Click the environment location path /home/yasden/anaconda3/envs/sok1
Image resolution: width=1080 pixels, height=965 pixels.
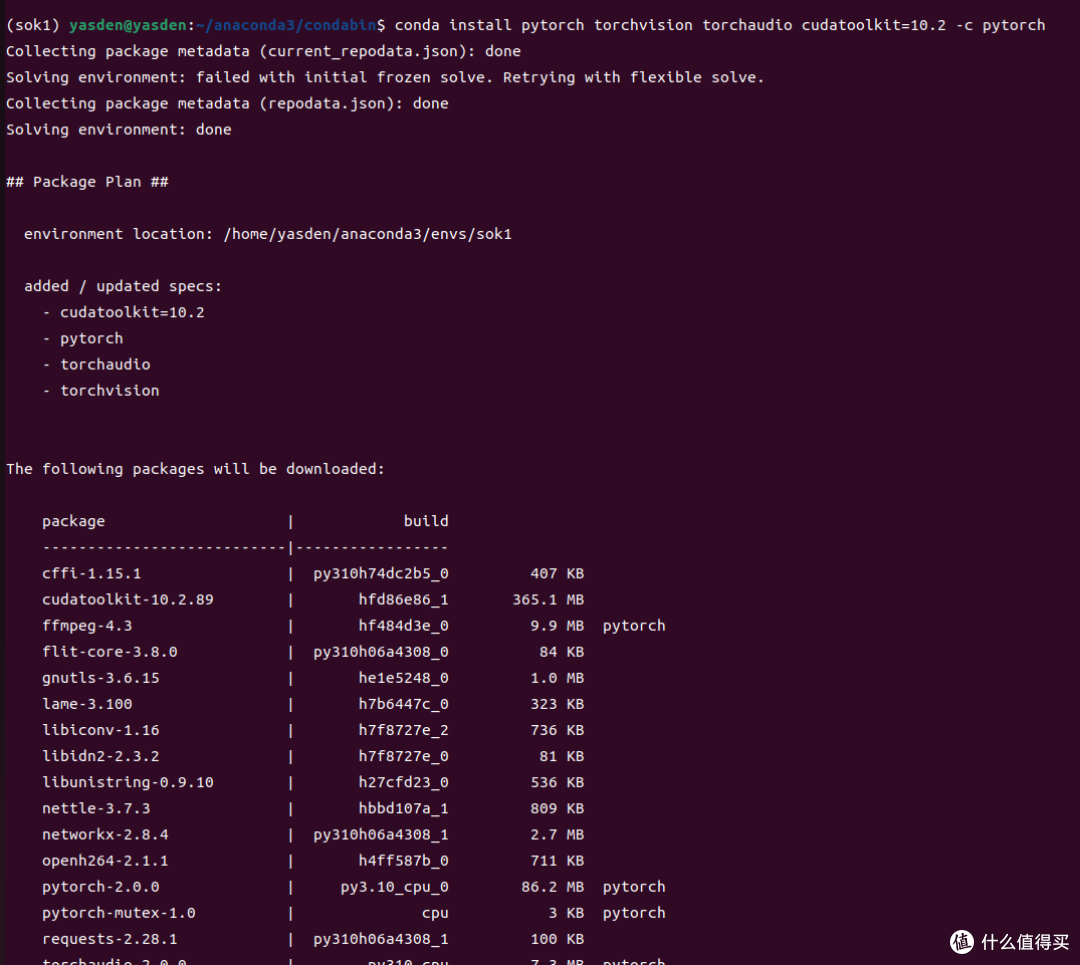coord(367,234)
